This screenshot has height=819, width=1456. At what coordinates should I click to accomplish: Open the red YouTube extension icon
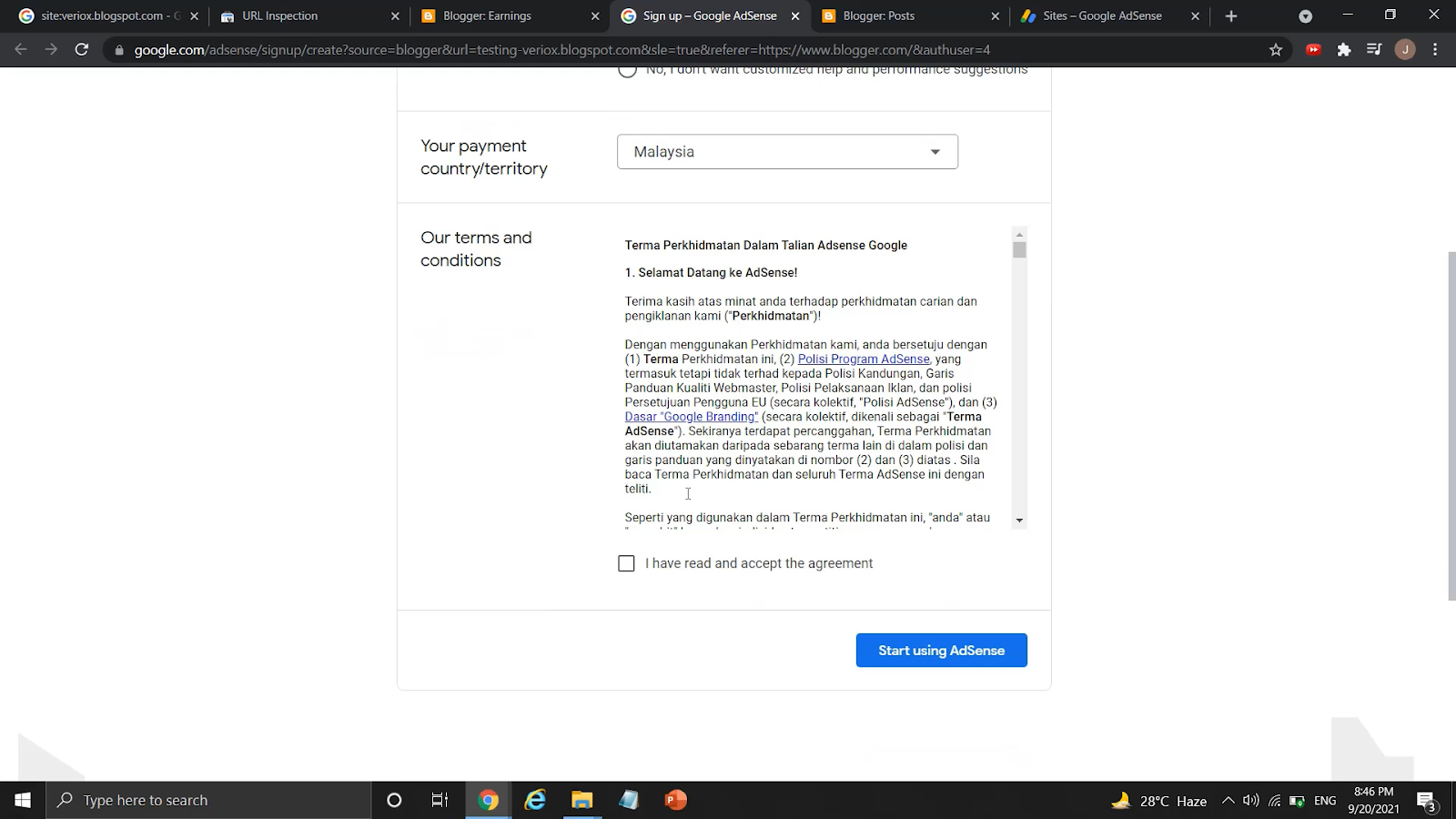click(x=1313, y=50)
